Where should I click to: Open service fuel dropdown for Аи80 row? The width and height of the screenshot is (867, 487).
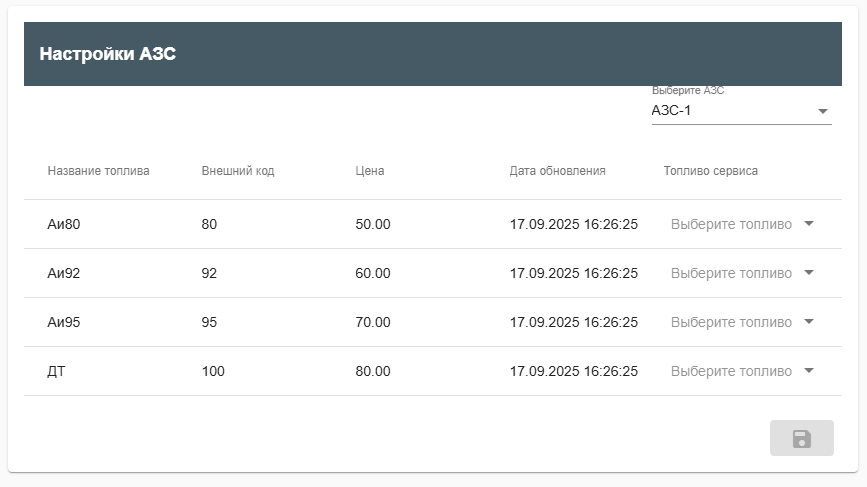point(743,224)
